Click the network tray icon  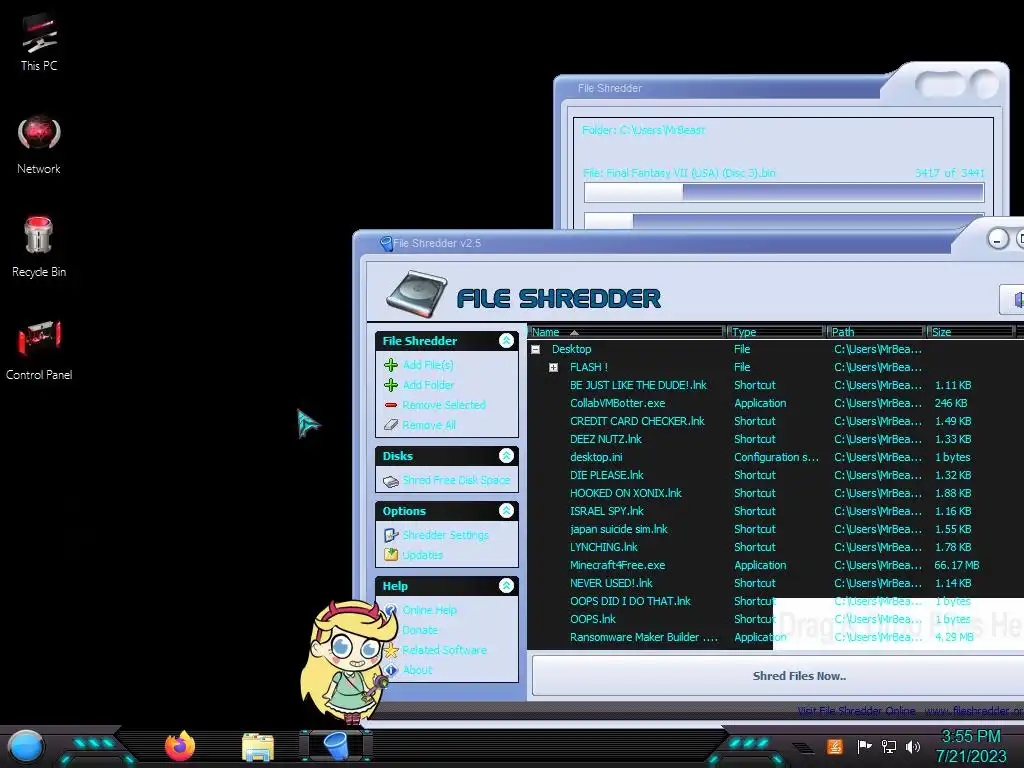click(889, 746)
